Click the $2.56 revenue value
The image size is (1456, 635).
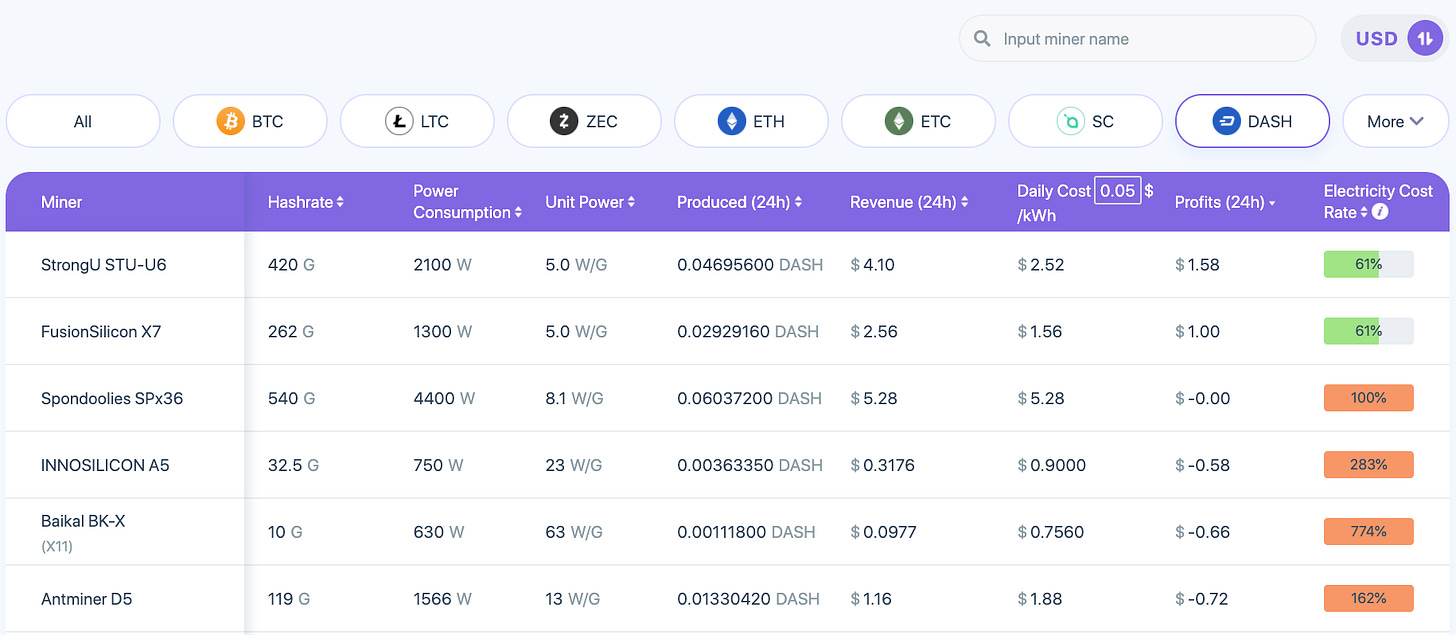[x=874, y=331]
